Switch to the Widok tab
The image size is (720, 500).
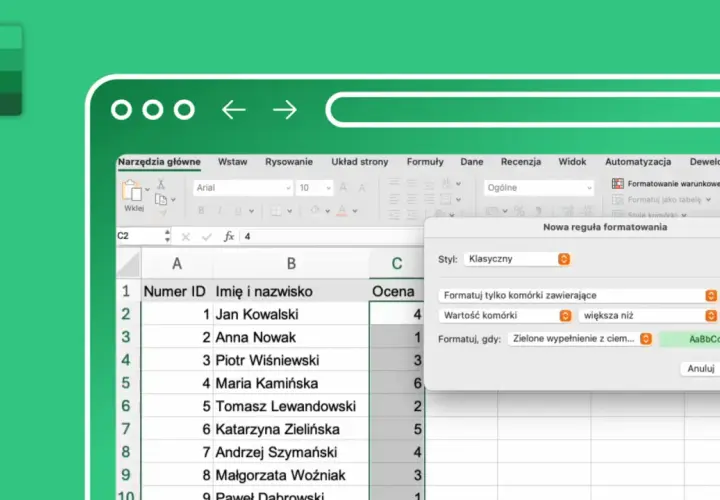[572, 162]
